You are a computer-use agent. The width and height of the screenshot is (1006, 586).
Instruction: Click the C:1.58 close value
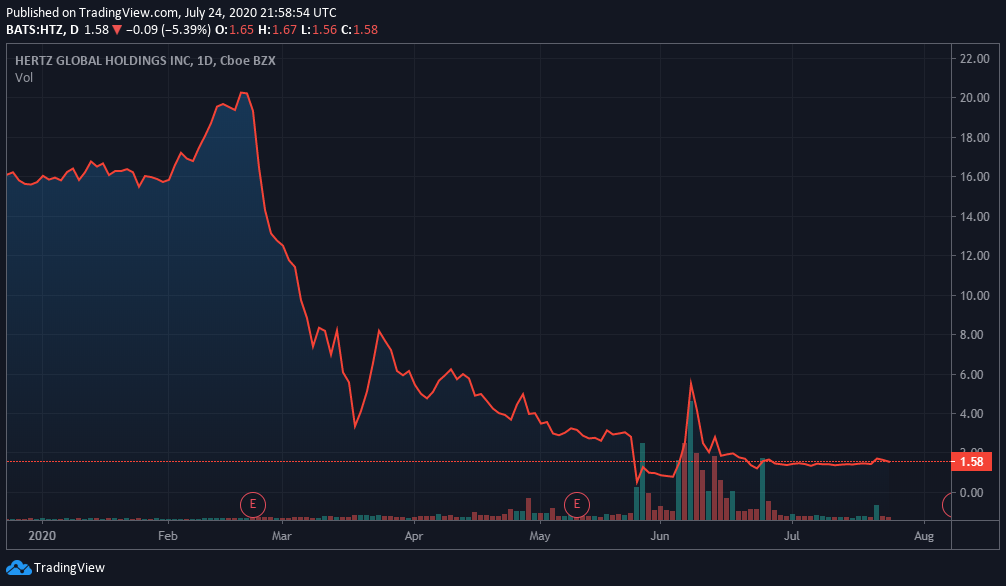click(x=359, y=30)
